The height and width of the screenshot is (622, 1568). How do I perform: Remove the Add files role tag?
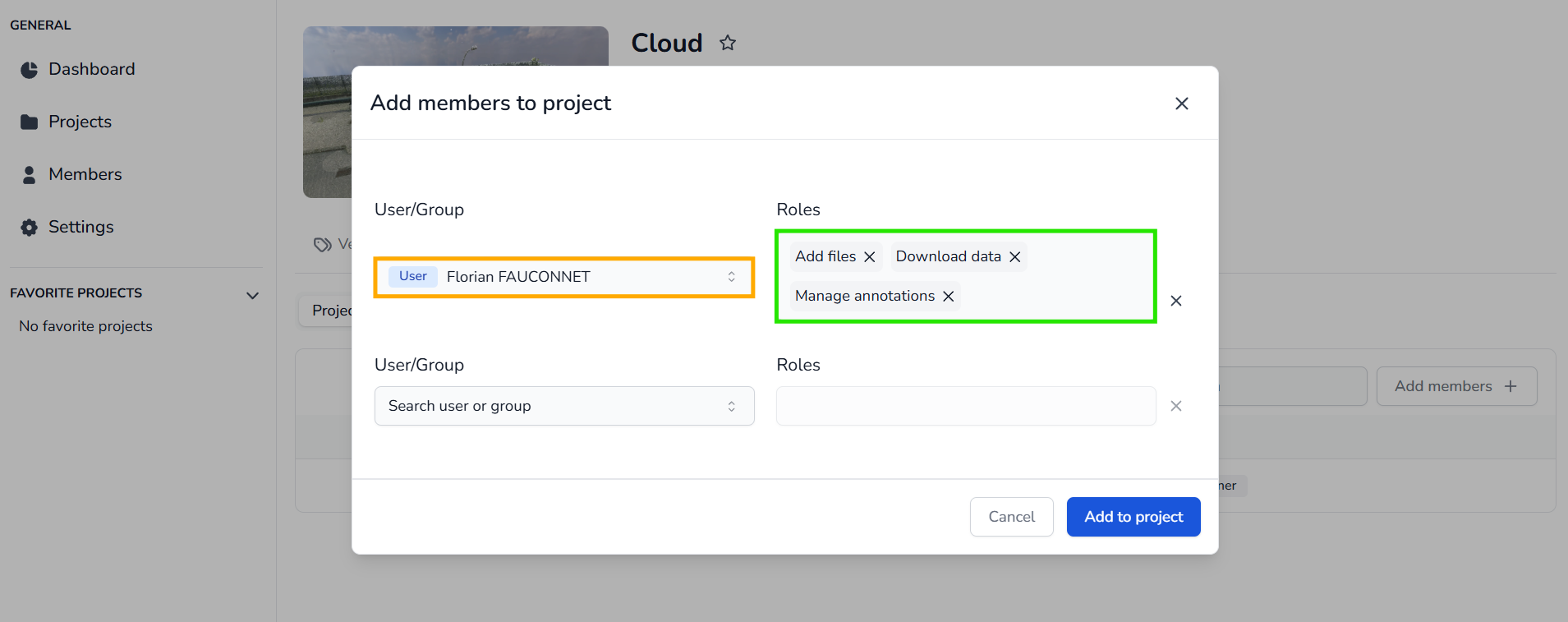coord(869,257)
